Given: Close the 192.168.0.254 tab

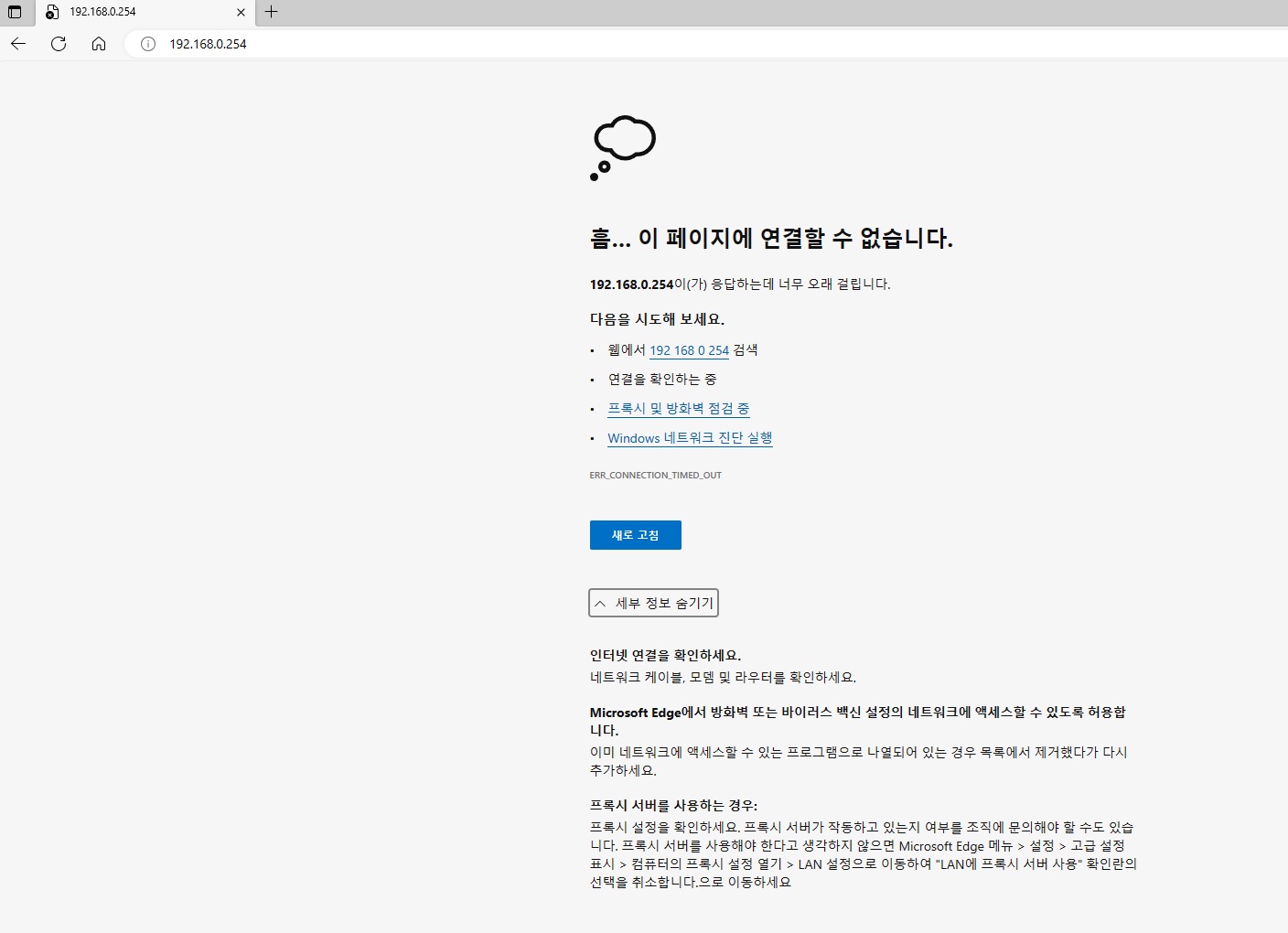Looking at the screenshot, I should click(241, 13).
